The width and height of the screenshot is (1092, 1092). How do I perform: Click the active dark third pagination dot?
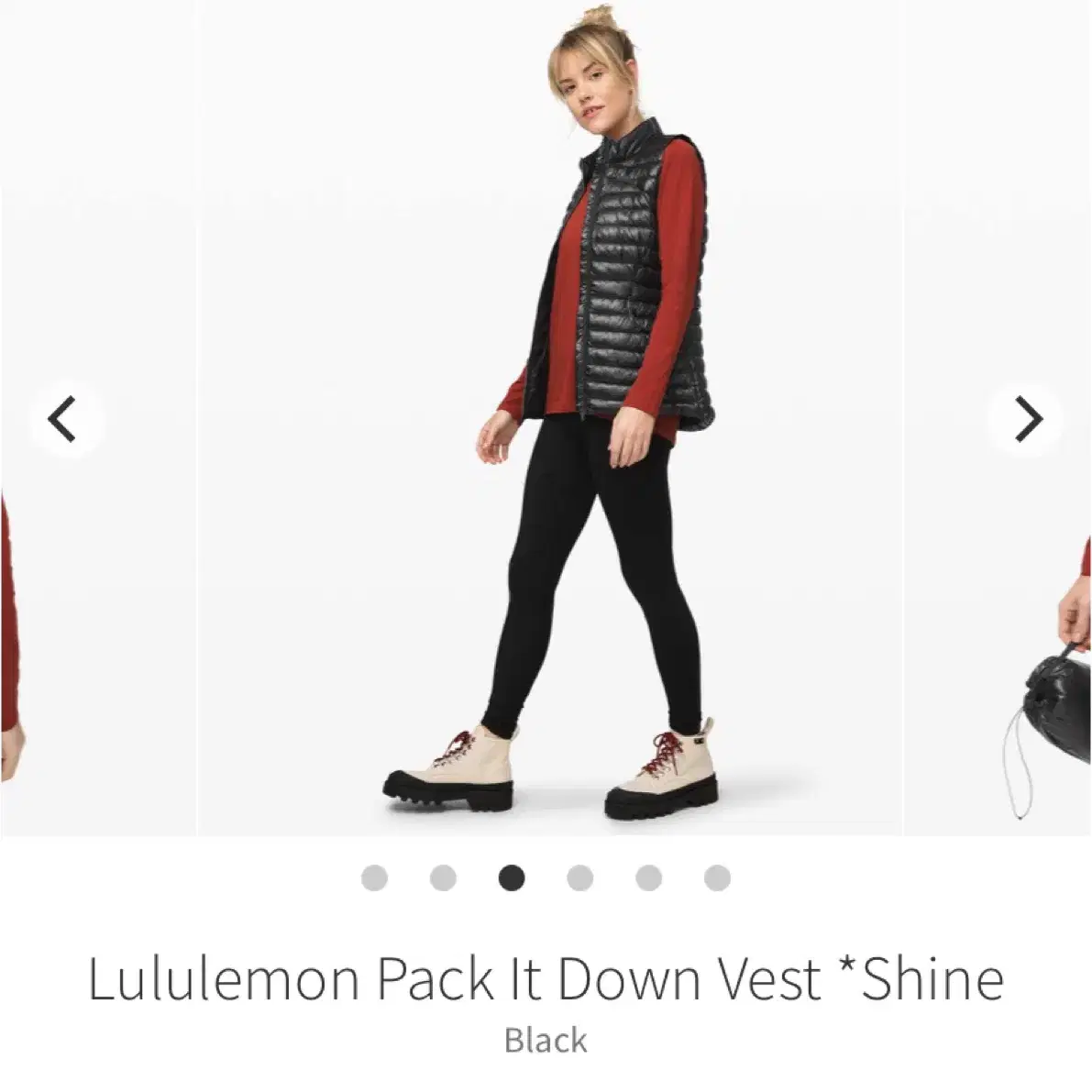click(512, 877)
